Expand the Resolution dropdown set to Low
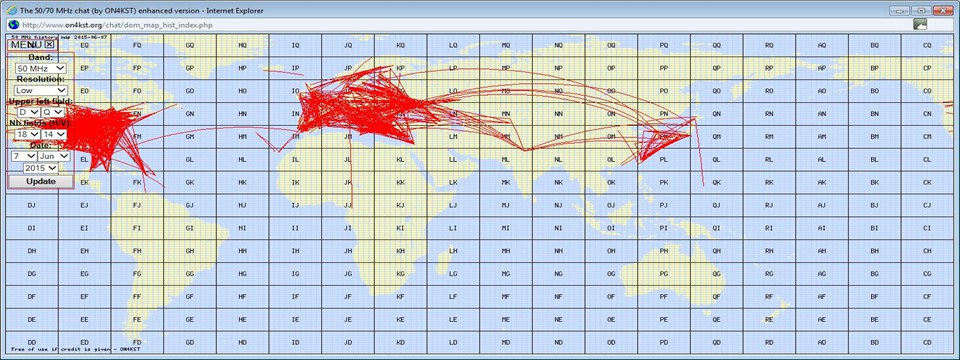960x360 pixels. [x=40, y=90]
